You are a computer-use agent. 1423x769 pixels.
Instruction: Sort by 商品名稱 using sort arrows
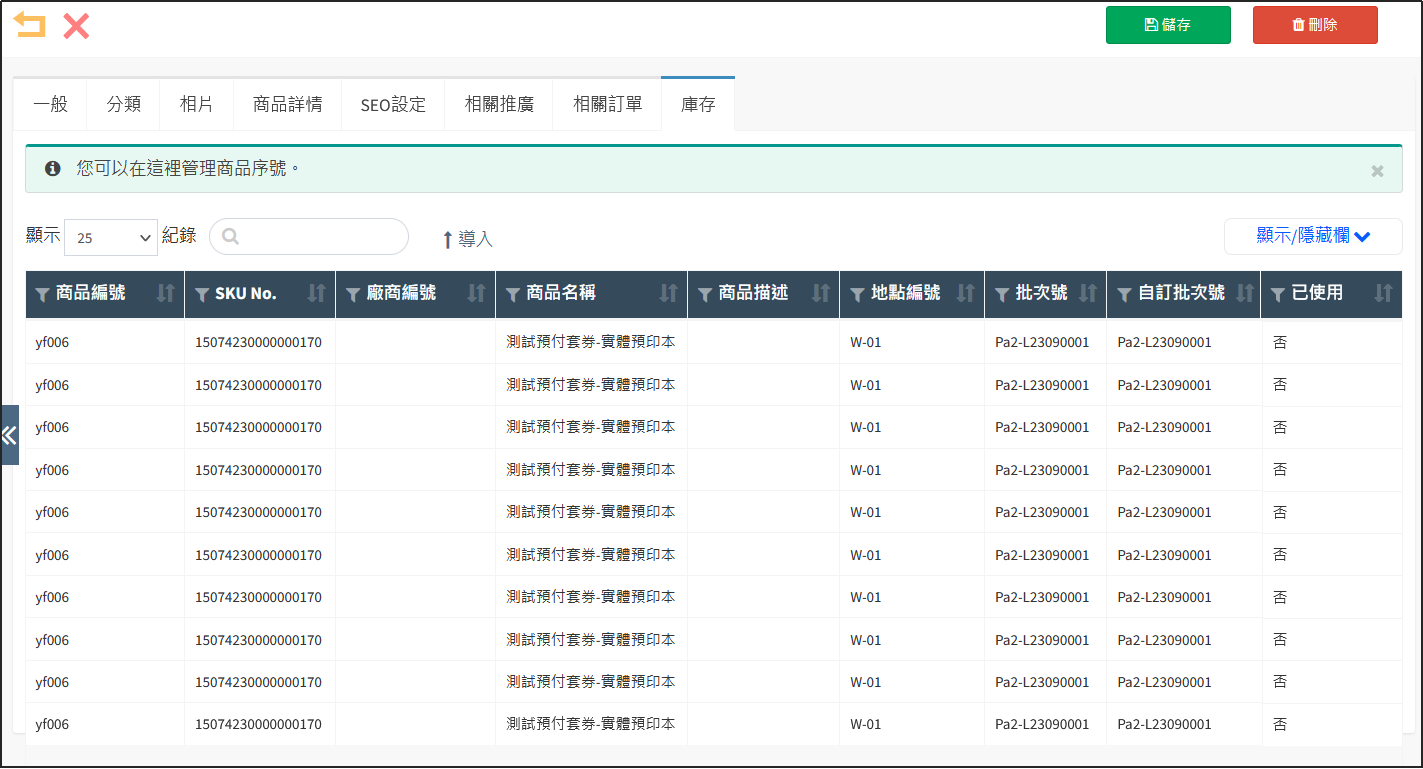(x=668, y=294)
